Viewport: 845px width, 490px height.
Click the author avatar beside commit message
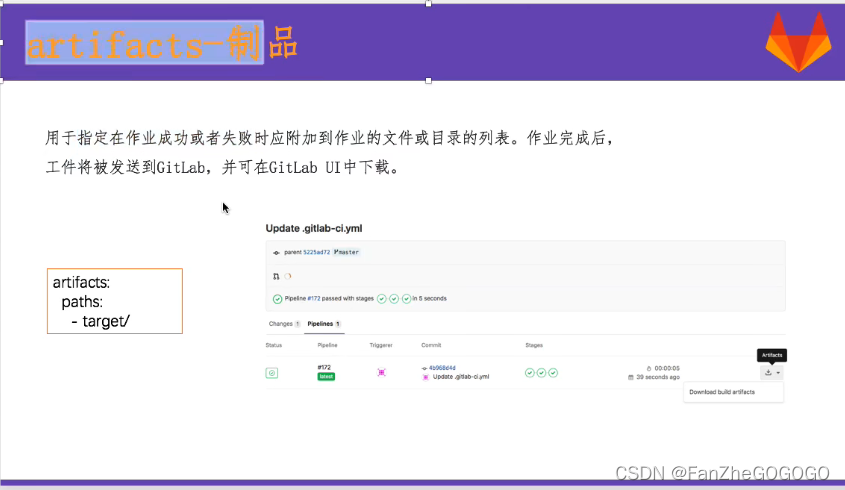(x=425, y=377)
